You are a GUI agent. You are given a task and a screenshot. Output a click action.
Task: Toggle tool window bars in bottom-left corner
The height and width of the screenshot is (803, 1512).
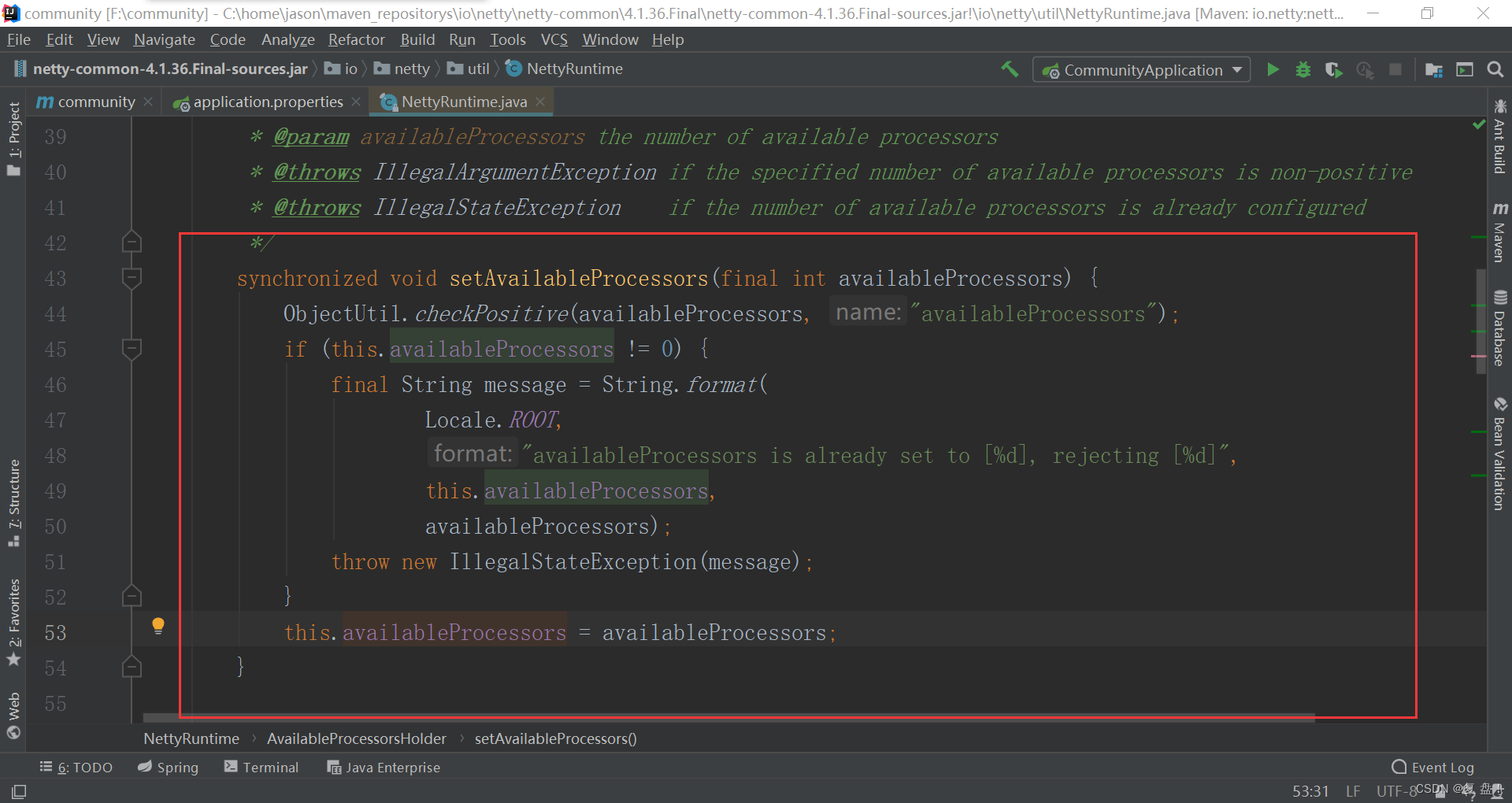[x=19, y=791]
